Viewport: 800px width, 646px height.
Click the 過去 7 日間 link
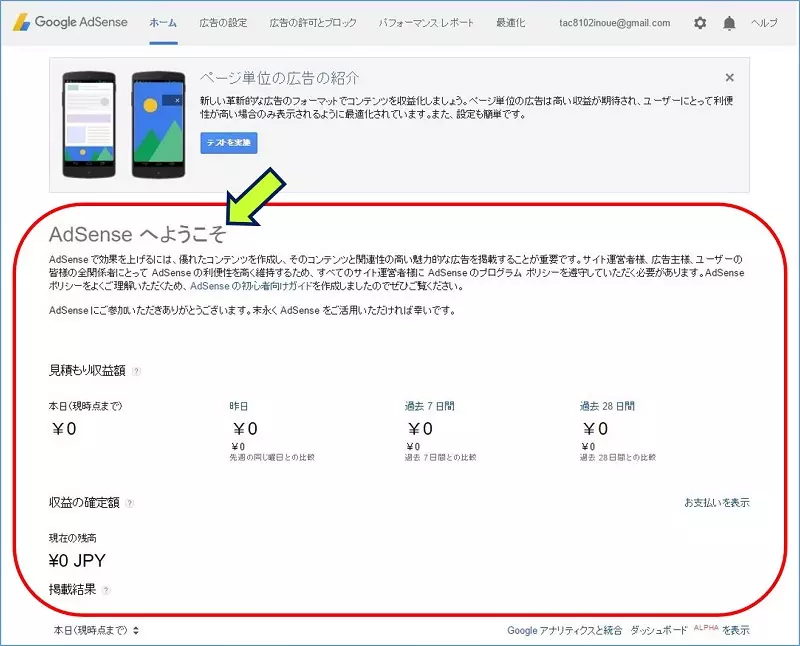click(429, 406)
